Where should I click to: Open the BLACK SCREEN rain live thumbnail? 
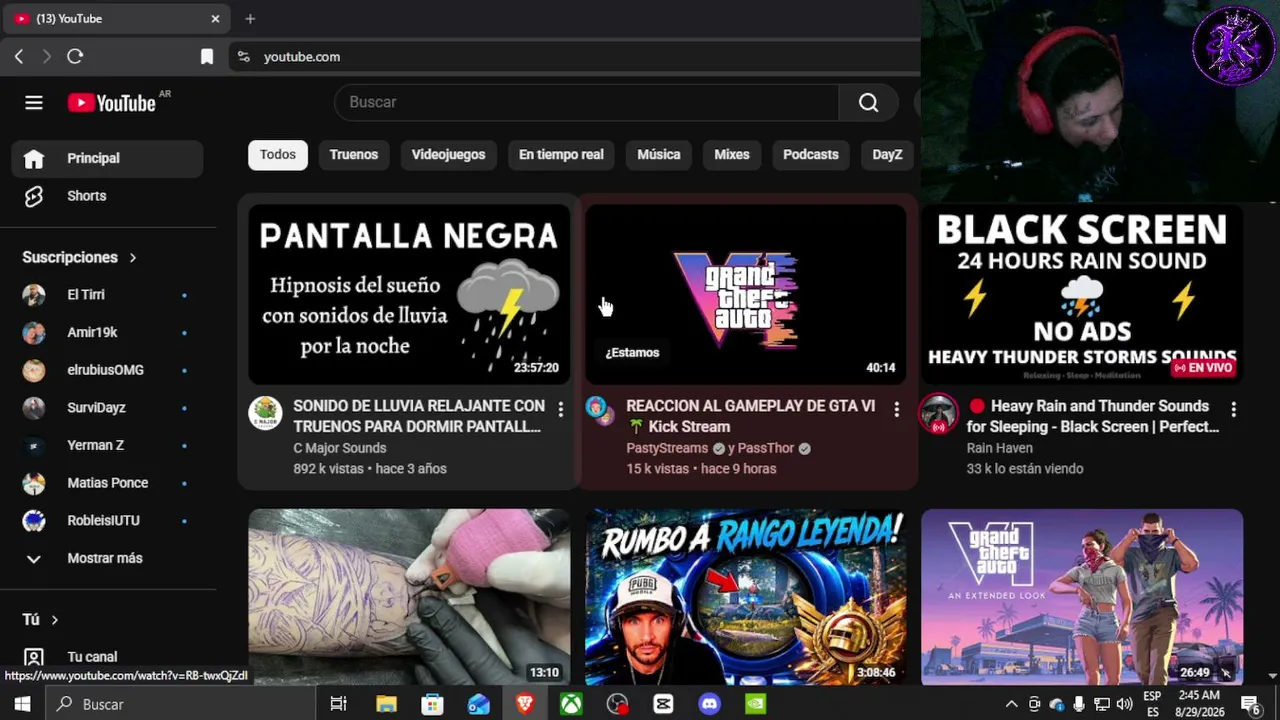point(1082,294)
